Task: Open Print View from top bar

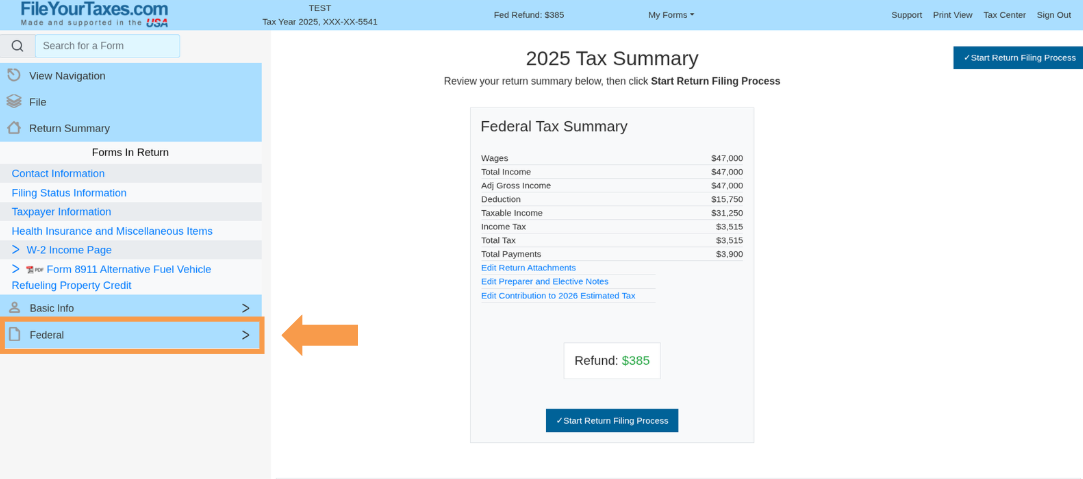Action: click(952, 14)
